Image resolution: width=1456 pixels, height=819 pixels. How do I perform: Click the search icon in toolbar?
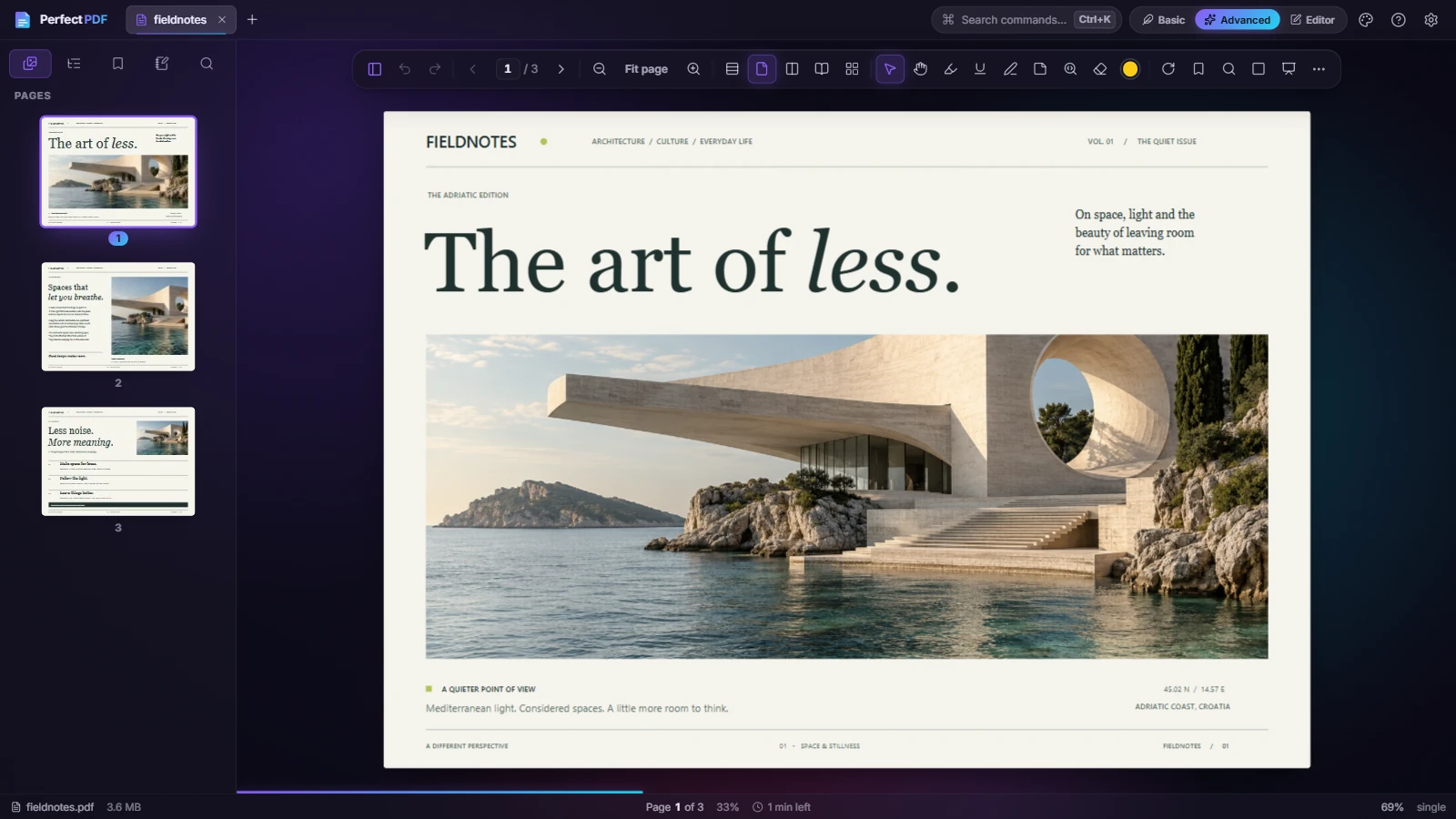pos(1228,69)
